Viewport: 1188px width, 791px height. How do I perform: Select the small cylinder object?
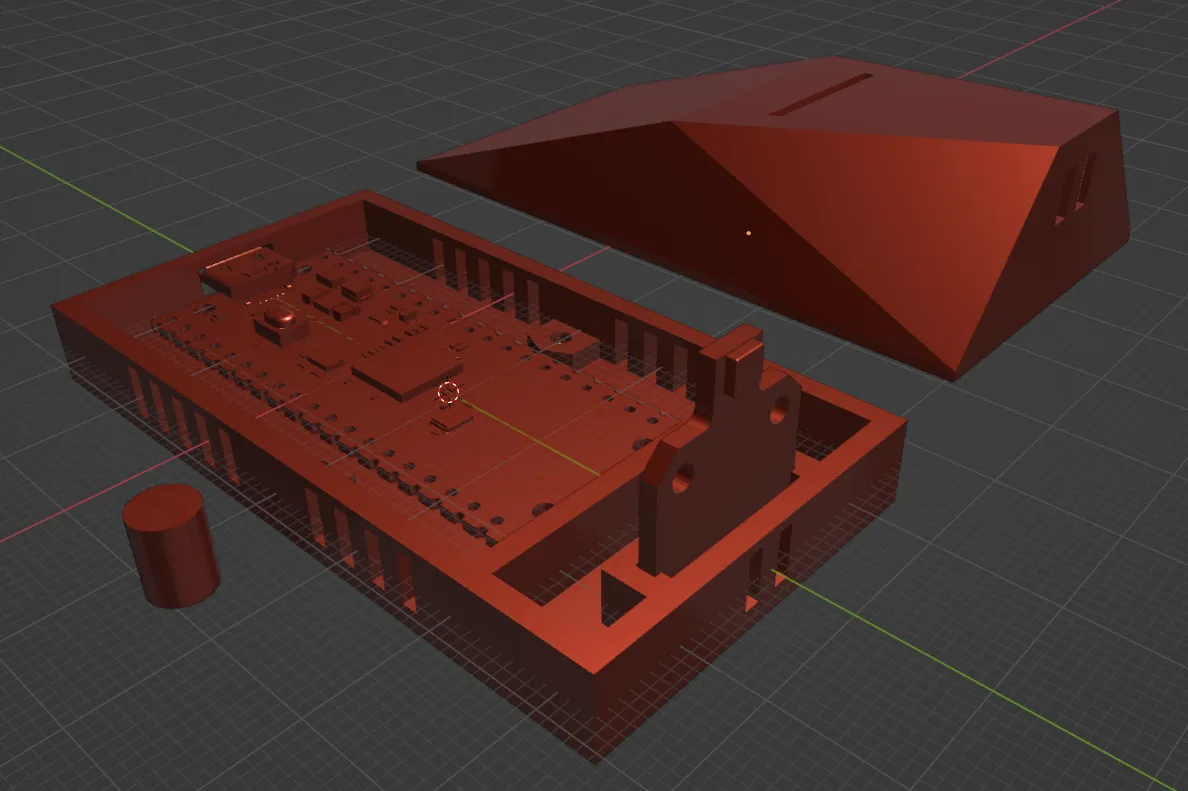(170, 546)
